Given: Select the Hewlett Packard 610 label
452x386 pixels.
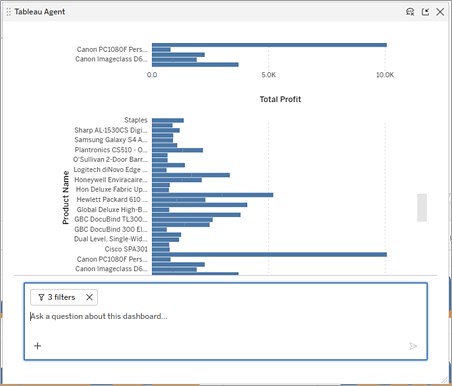Looking at the screenshot, I should pyautogui.click(x=112, y=199).
